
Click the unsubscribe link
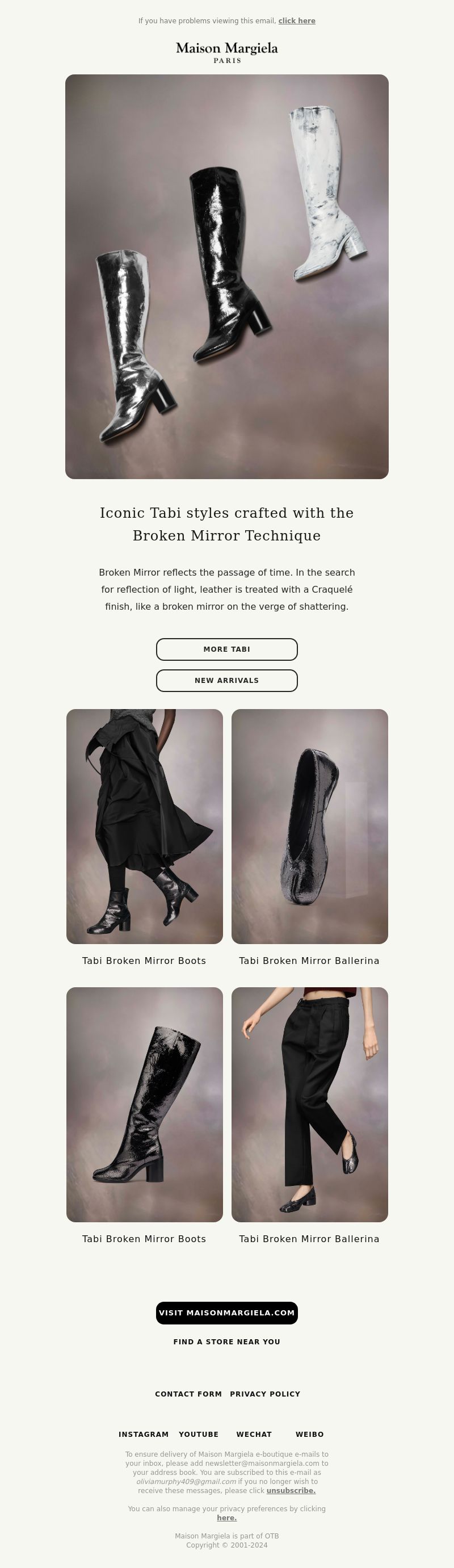coord(291,1491)
